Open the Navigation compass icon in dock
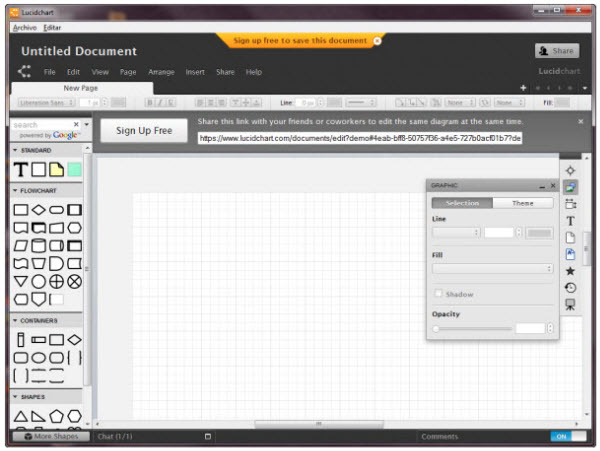The image size is (600, 451). point(570,170)
